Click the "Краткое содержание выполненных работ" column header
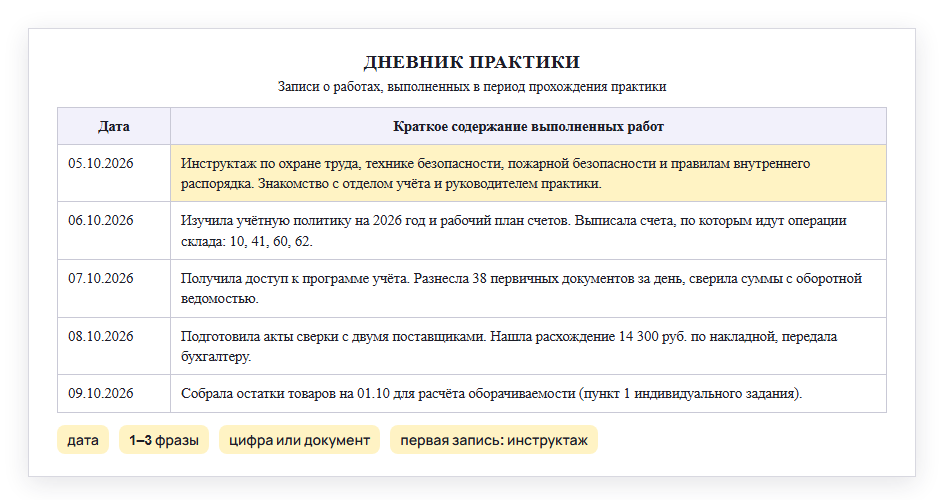 [x=528, y=126]
